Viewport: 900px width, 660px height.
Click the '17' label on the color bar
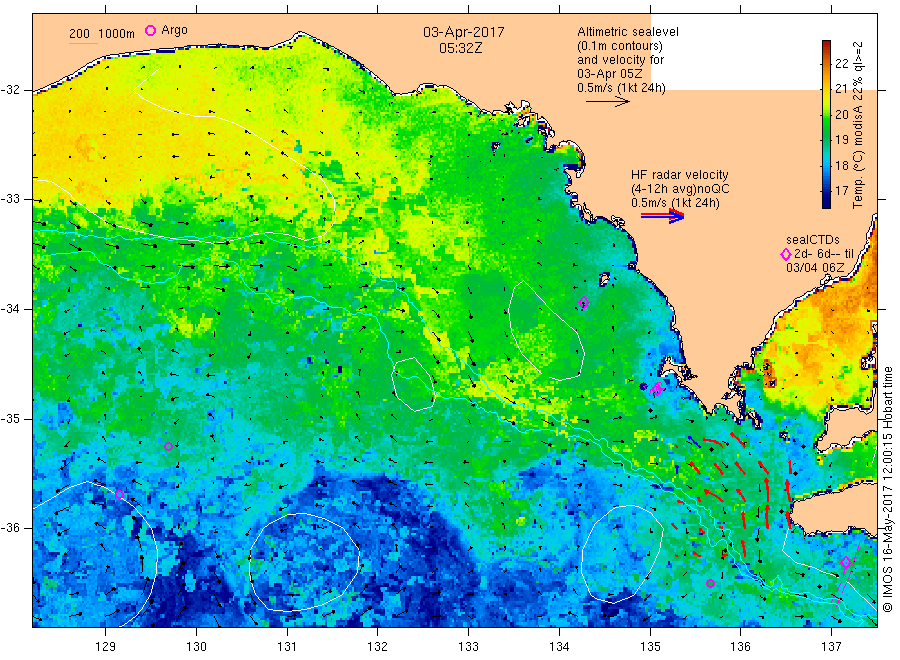(x=841, y=191)
